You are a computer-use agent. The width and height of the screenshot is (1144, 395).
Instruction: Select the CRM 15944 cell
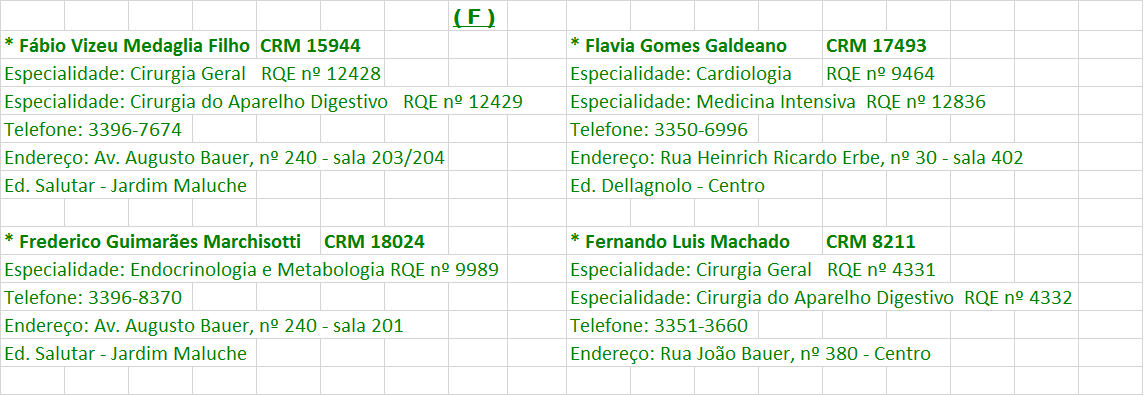pos(310,45)
